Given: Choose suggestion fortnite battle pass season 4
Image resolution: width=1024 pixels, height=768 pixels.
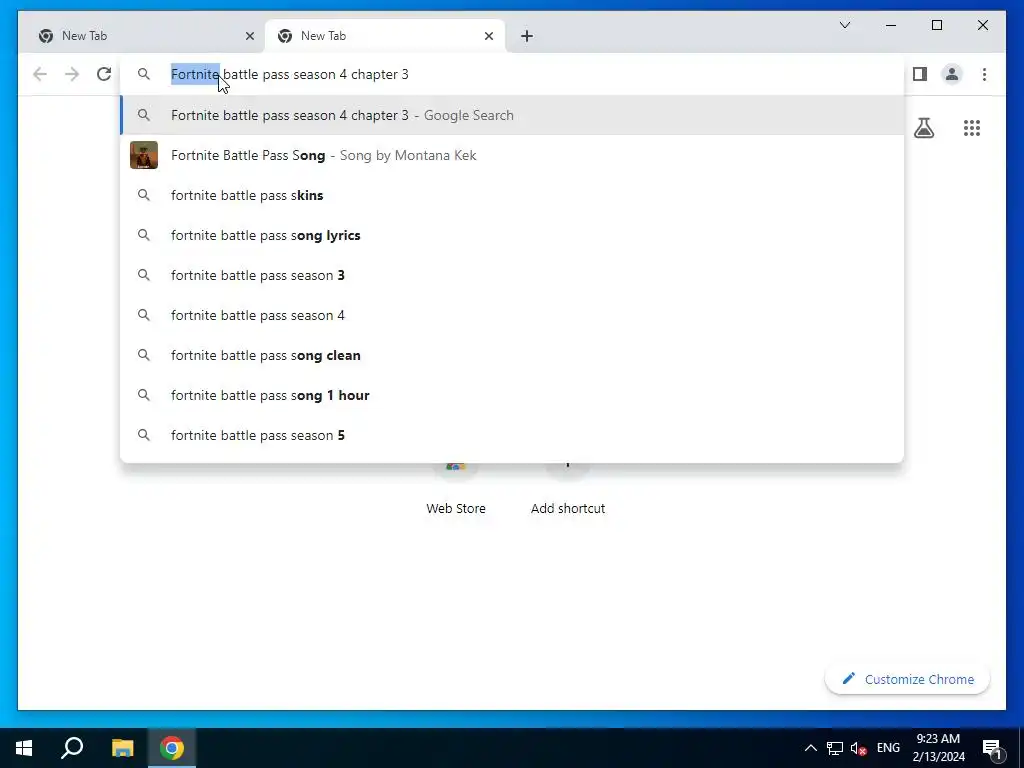Looking at the screenshot, I should 513,315.
